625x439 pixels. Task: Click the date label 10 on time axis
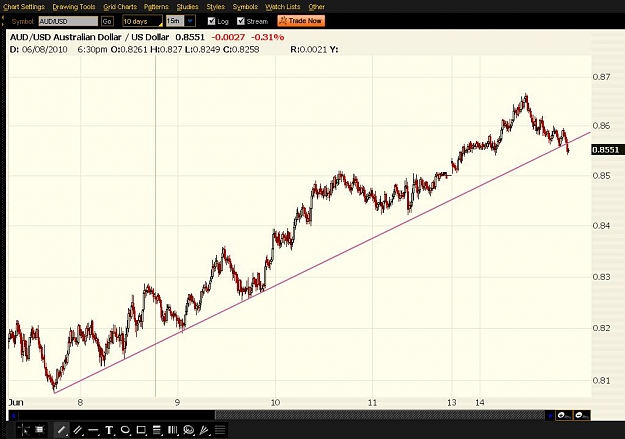click(x=275, y=403)
